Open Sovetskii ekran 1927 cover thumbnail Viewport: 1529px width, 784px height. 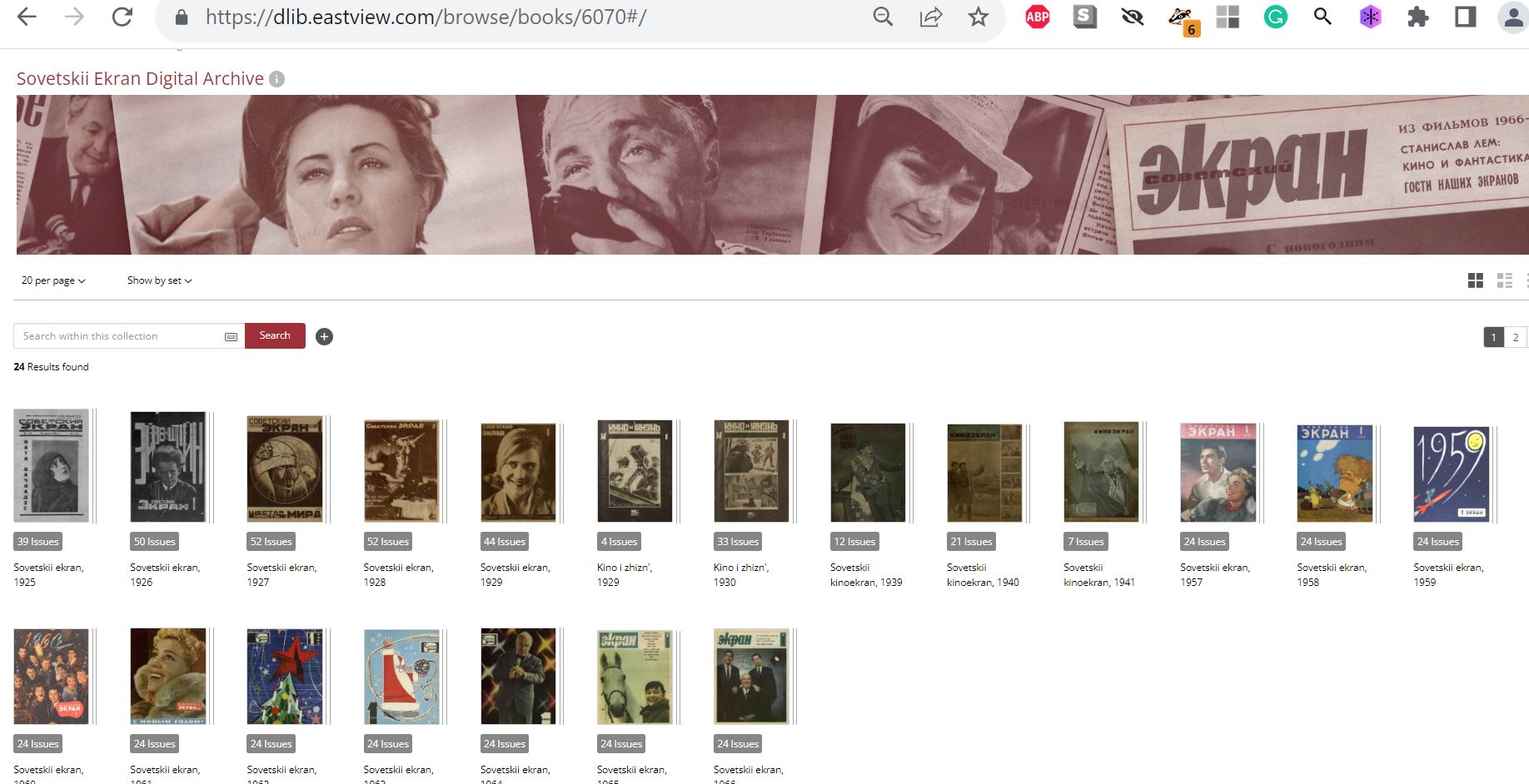pyautogui.click(x=285, y=468)
